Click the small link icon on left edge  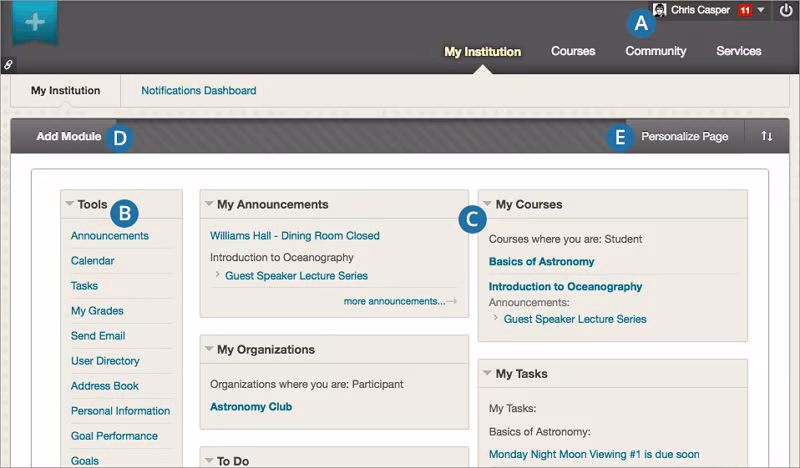9,64
